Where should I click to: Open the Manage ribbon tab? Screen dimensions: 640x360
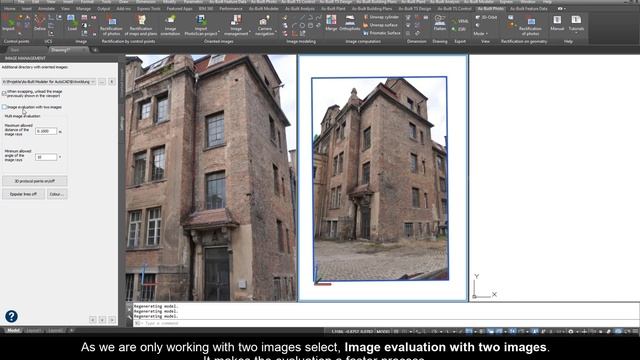(83, 9)
